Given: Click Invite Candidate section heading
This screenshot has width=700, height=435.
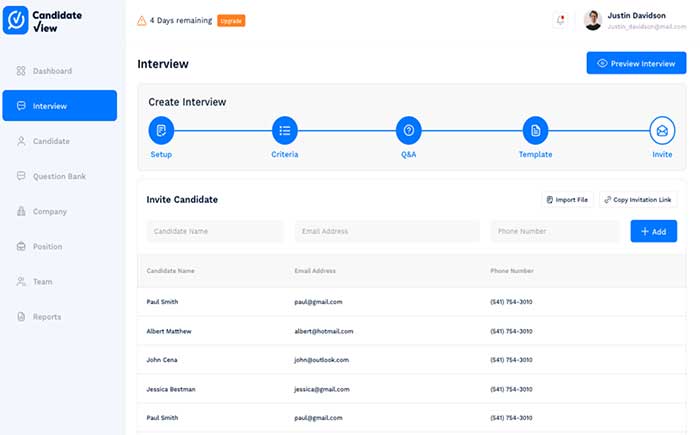Looking at the screenshot, I should click(182, 200).
